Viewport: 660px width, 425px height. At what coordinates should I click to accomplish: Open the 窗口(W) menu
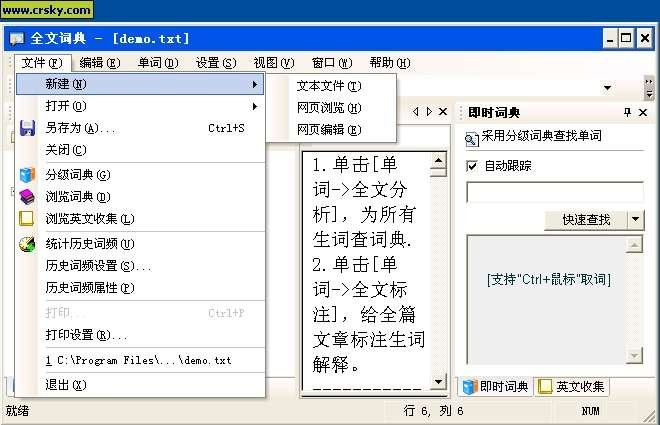332,63
